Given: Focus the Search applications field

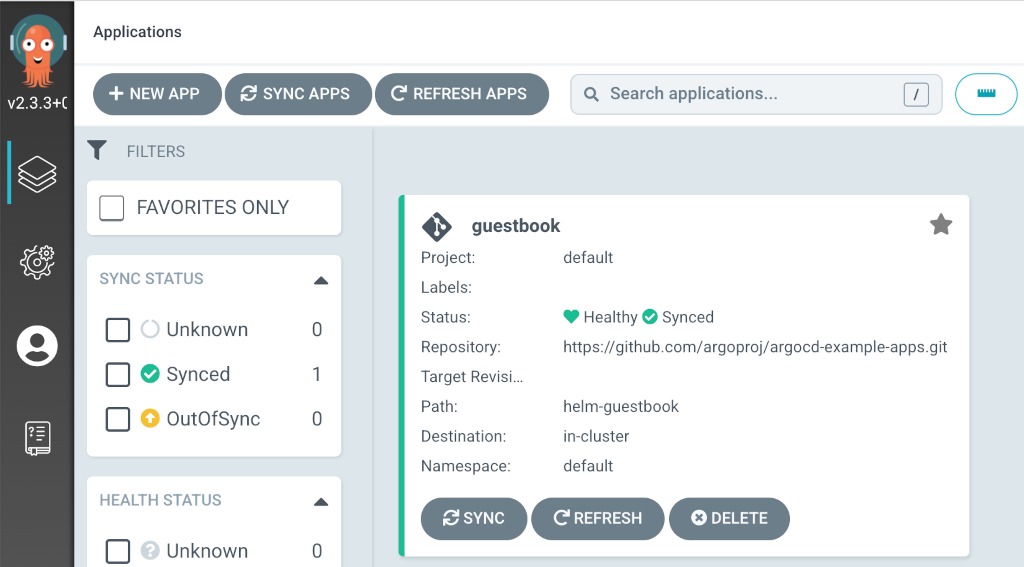Looking at the screenshot, I should (x=756, y=94).
